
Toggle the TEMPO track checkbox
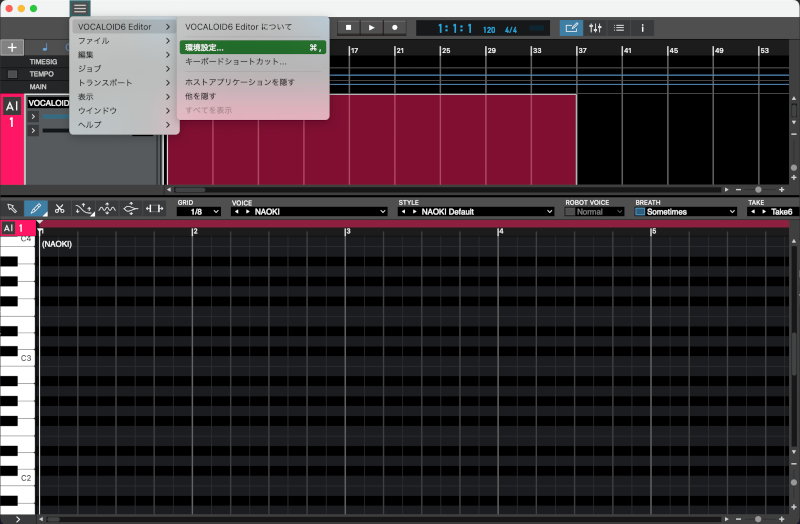12,74
